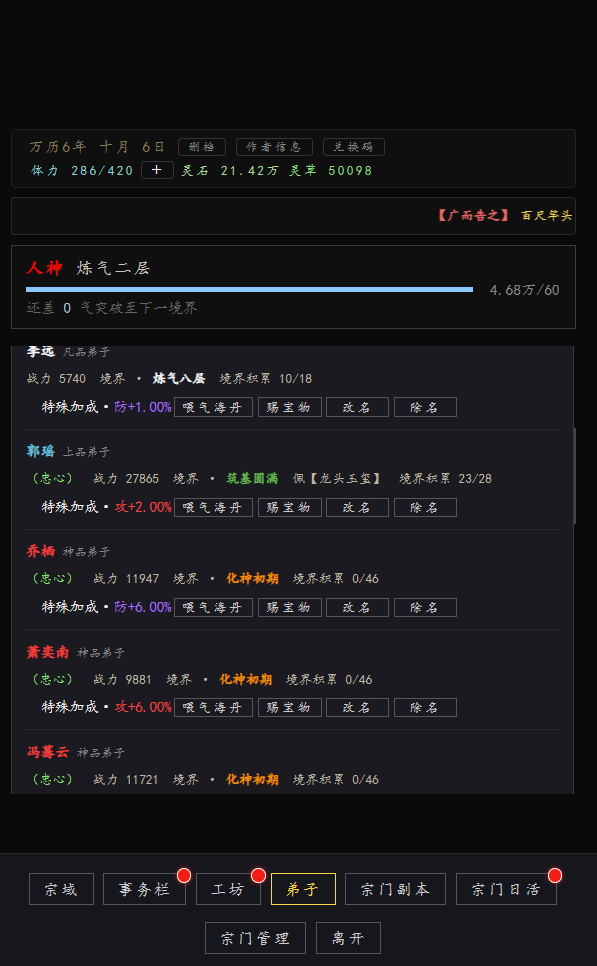The width and height of the screenshot is (597, 966).
Task: Click the disciple name 萧奕南
Action: tap(47, 652)
